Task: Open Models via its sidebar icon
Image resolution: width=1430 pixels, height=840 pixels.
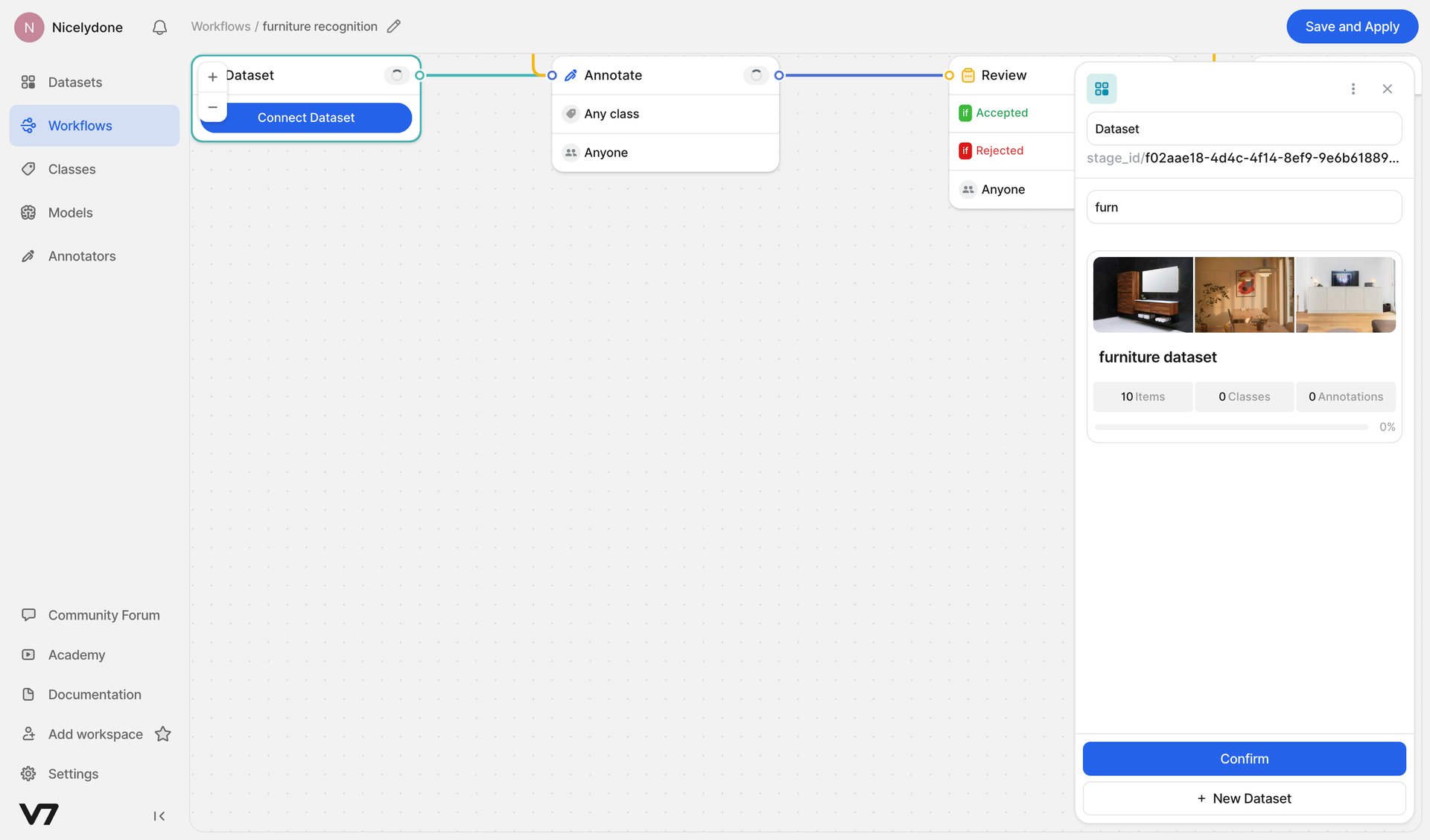Action: pyautogui.click(x=28, y=212)
